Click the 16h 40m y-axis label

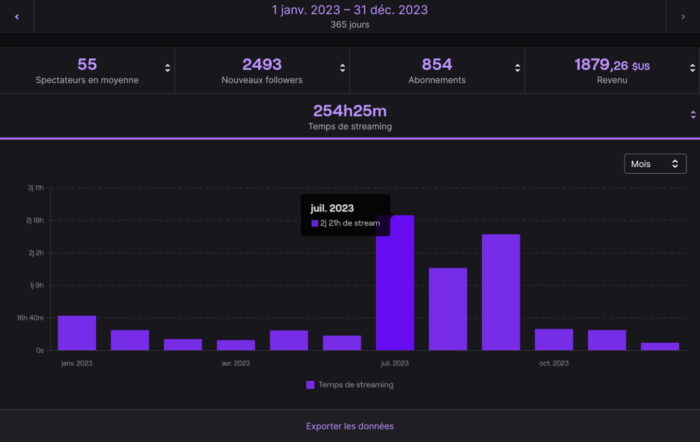(x=30, y=318)
